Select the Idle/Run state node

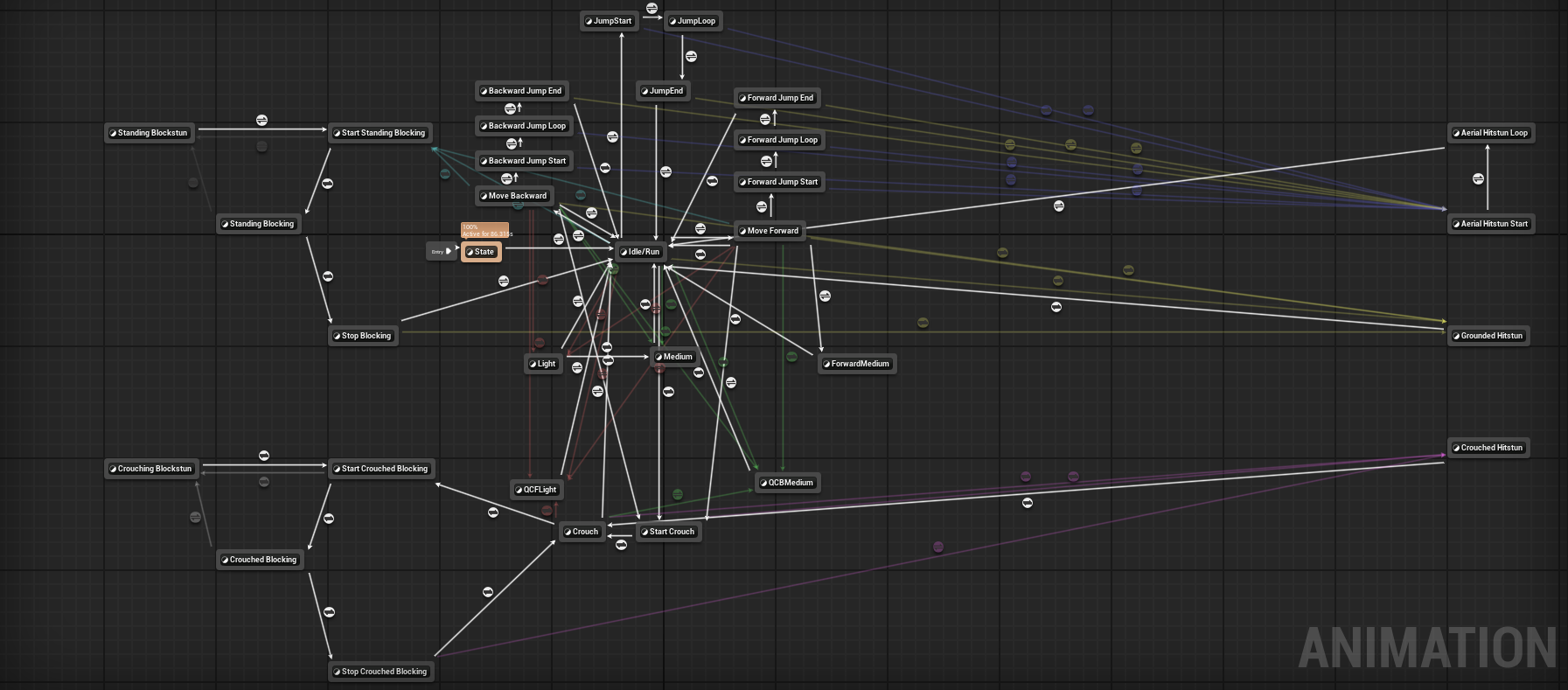coord(640,252)
